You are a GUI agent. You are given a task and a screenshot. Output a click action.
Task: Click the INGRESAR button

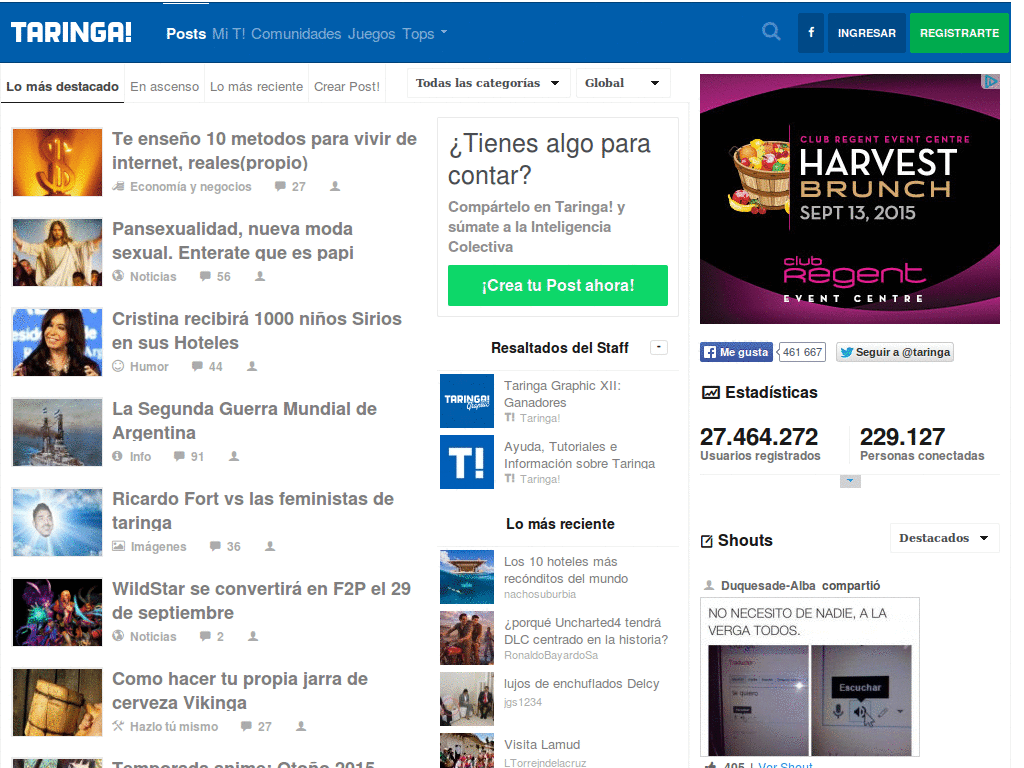point(867,33)
